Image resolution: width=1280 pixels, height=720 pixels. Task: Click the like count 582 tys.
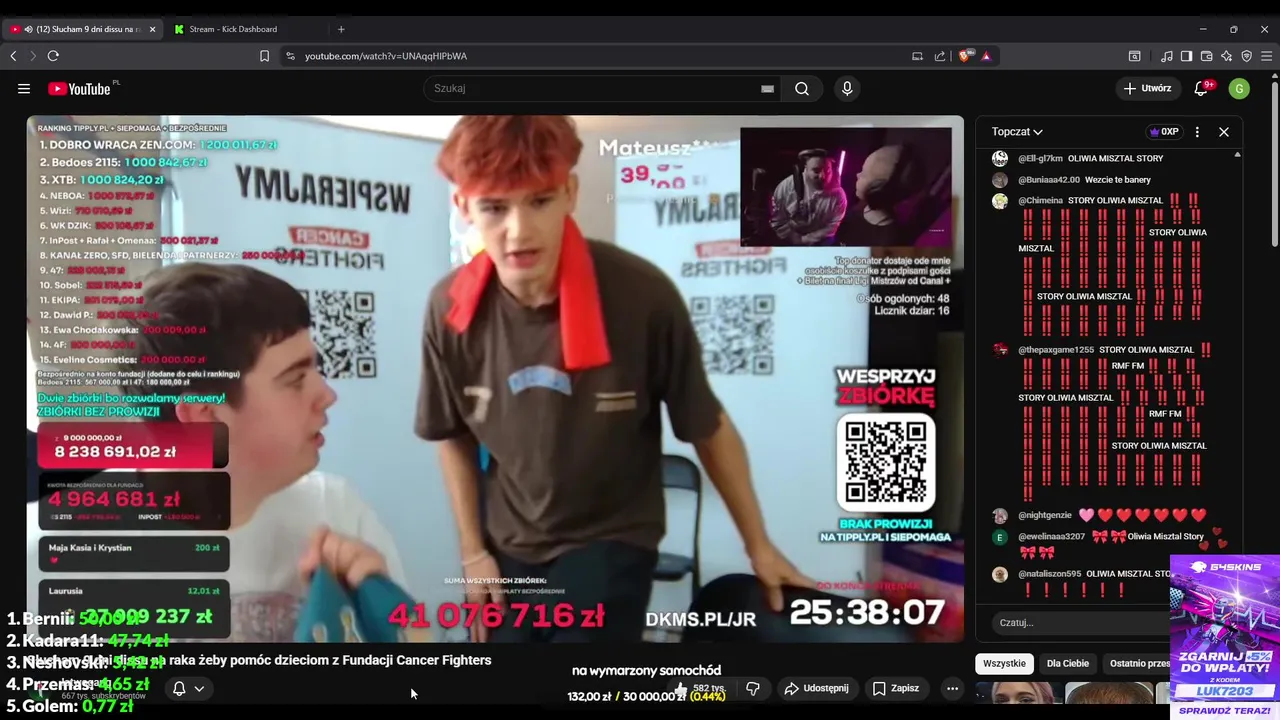(700, 688)
